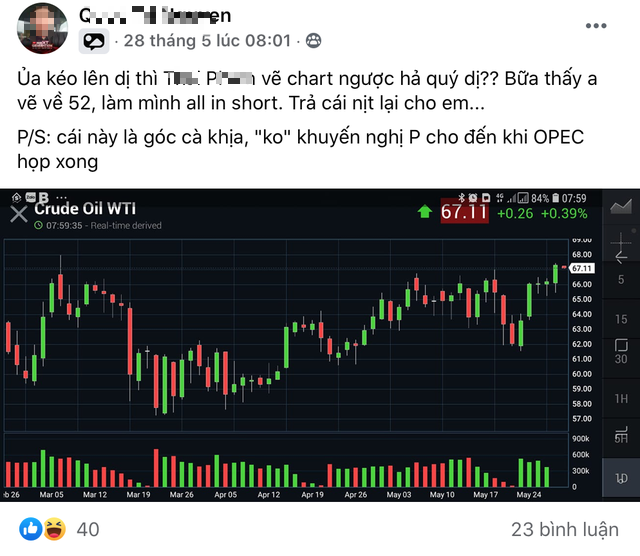Open the three-dot post options menu
This screenshot has width=640, height=556.
pos(596,26)
